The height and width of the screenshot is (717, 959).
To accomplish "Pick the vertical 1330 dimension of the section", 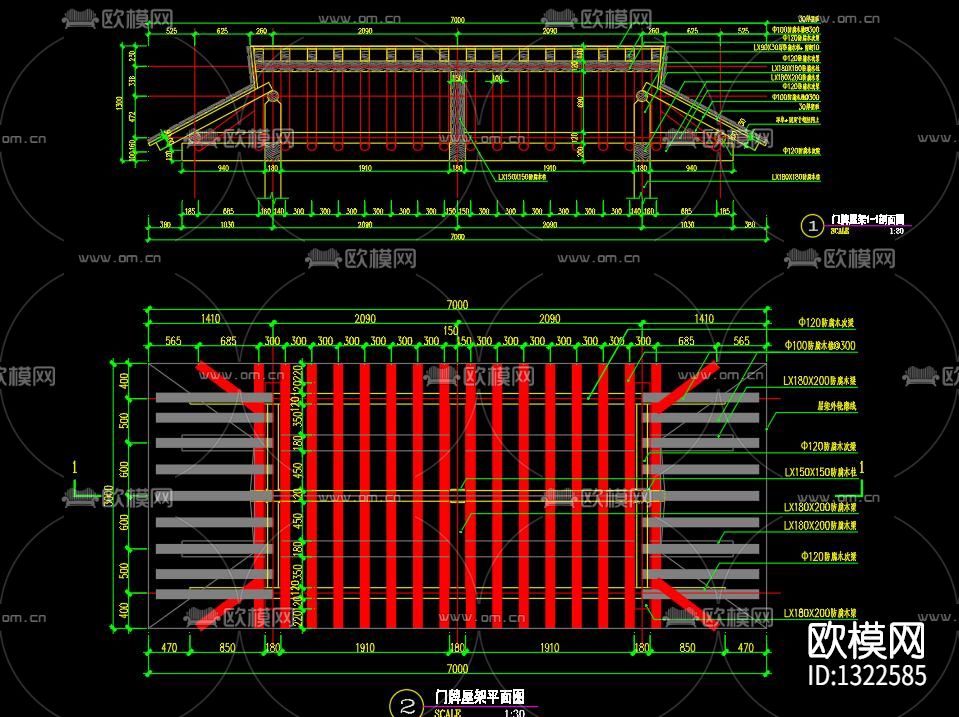I will (119, 103).
